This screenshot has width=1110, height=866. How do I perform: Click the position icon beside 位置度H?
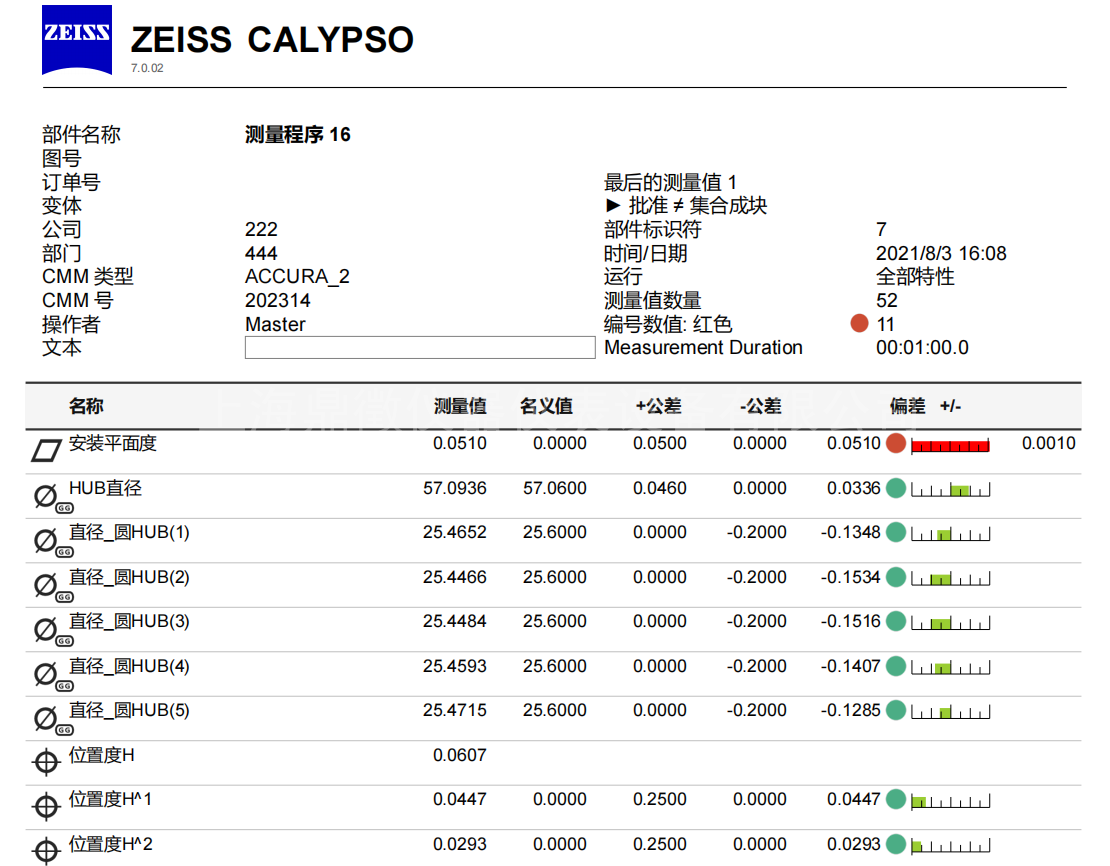[x=46, y=762]
